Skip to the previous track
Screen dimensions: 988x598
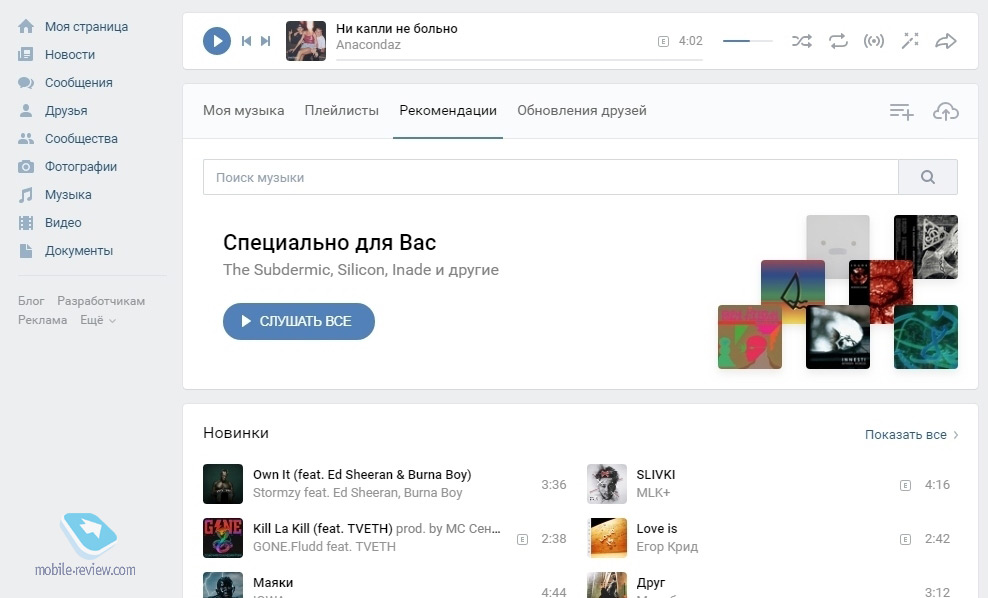[x=246, y=41]
